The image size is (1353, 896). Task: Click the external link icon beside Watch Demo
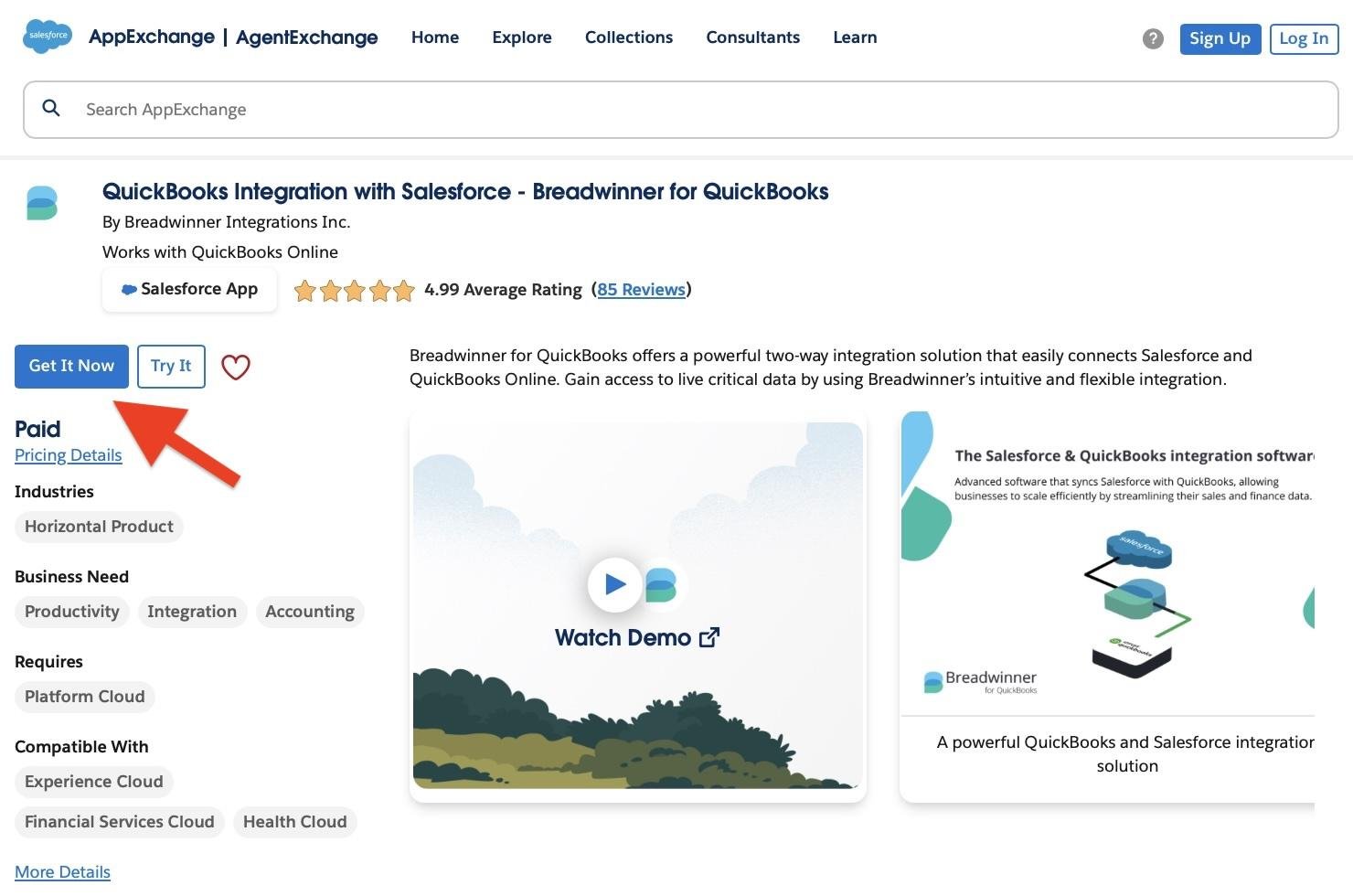(x=709, y=637)
